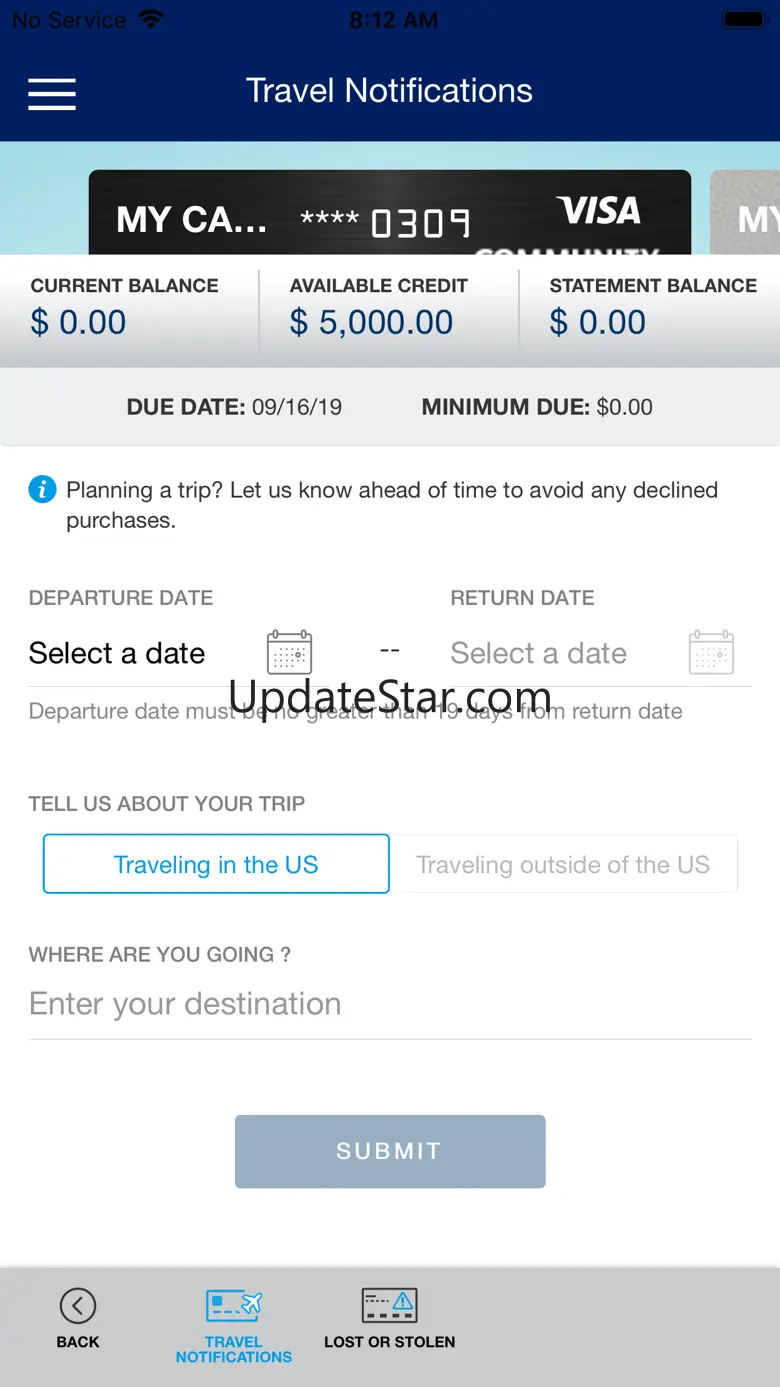Tap the destination input field
Image resolution: width=780 pixels, height=1387 pixels.
[x=389, y=1004]
